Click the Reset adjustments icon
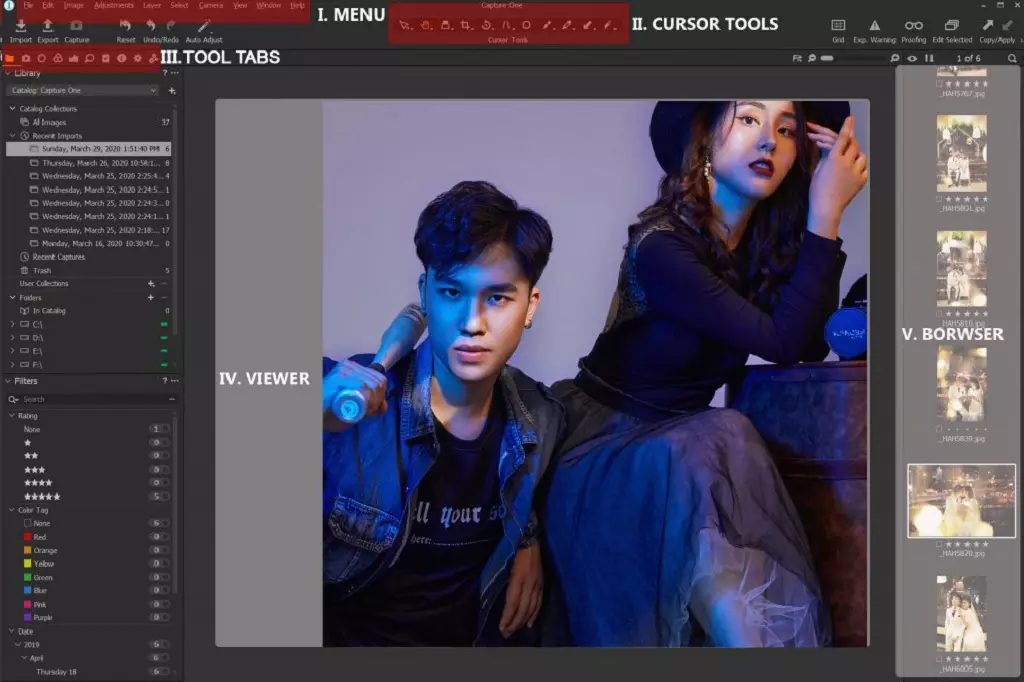1024x682 pixels. 125,26
